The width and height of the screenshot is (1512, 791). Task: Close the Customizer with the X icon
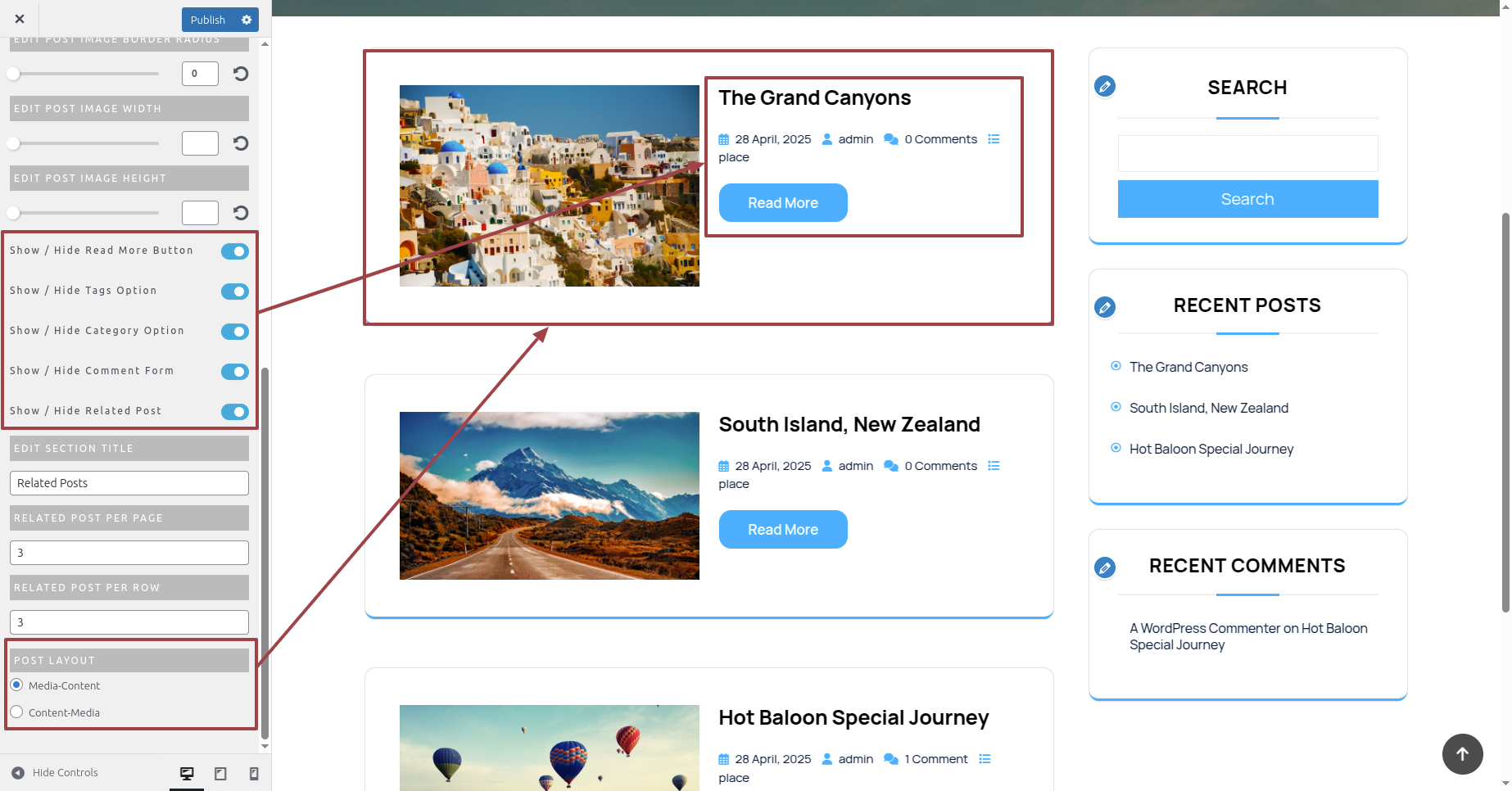click(20, 19)
